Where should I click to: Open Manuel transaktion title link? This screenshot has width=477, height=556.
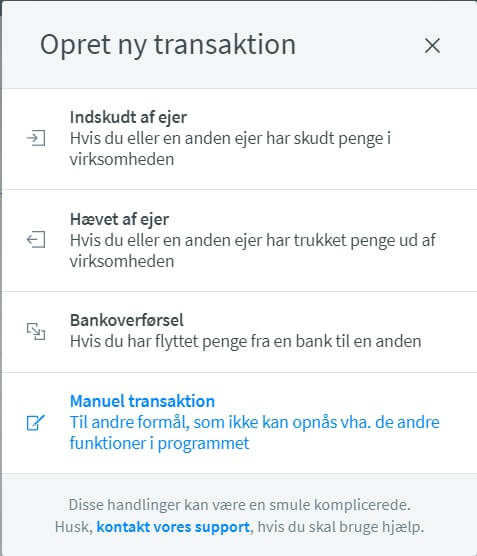click(143, 401)
